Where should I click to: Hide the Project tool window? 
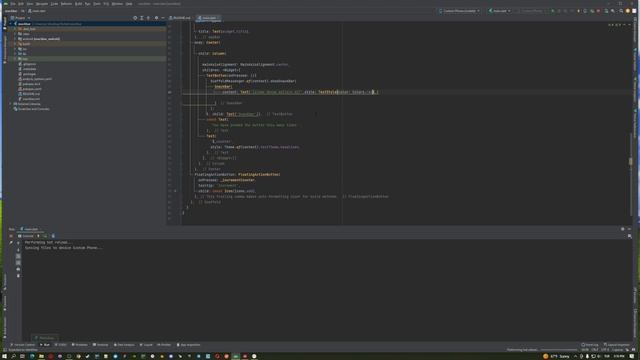[163, 18]
